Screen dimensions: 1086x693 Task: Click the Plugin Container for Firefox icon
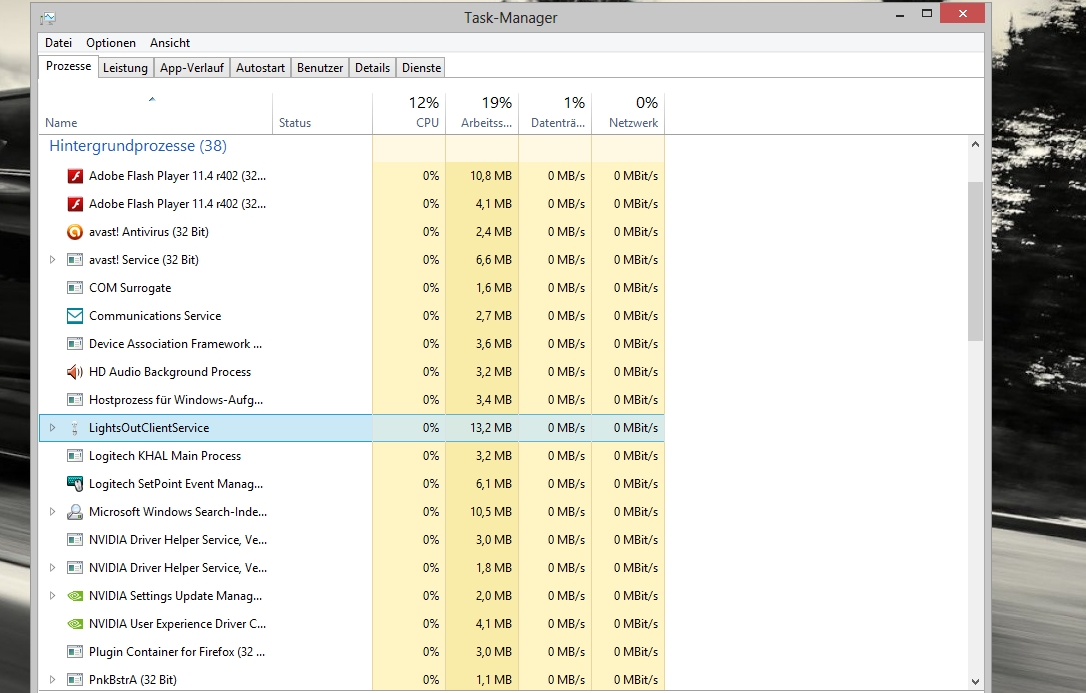pyautogui.click(x=75, y=651)
